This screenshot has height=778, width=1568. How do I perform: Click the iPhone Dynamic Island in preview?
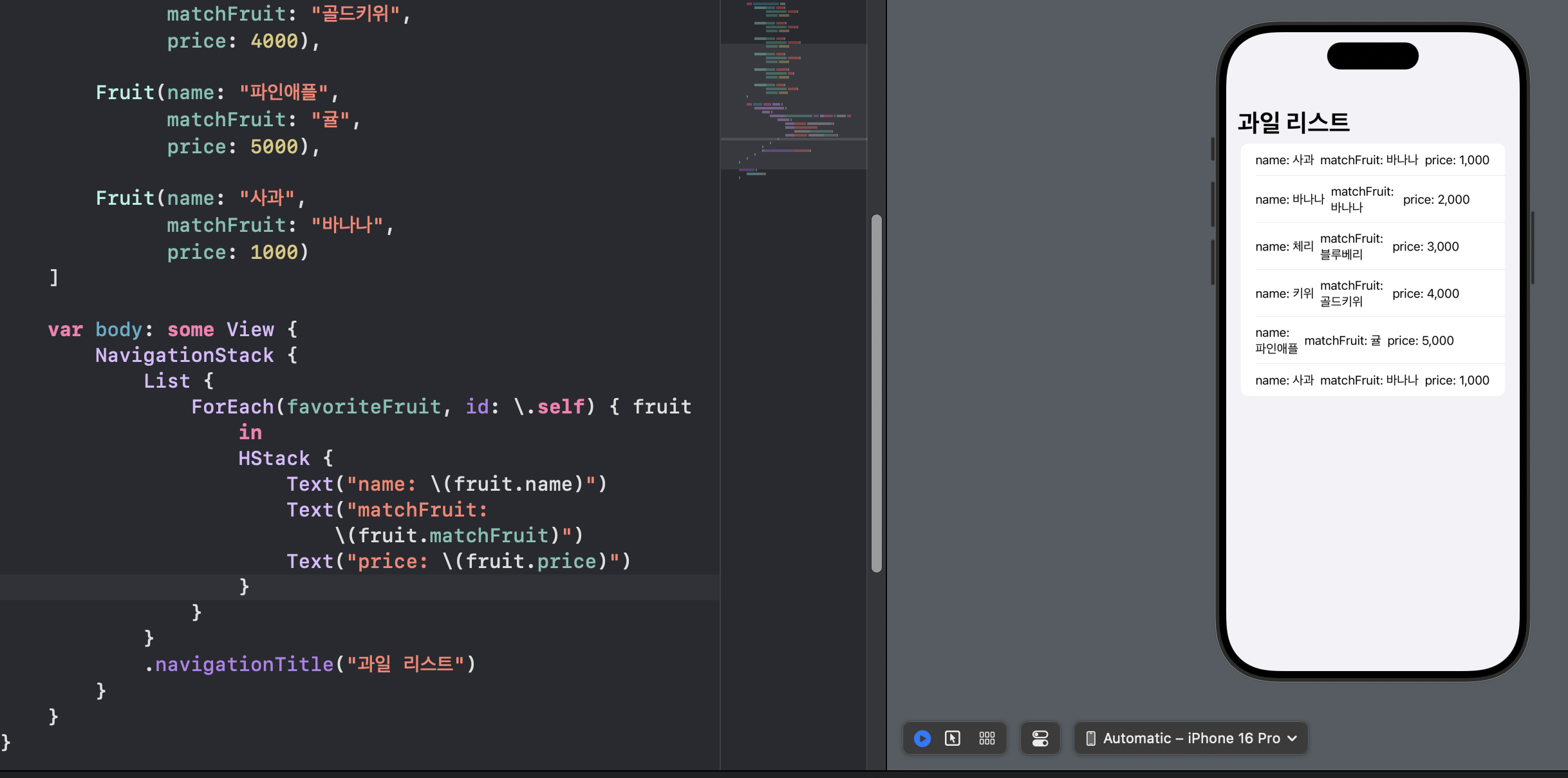click(1372, 56)
